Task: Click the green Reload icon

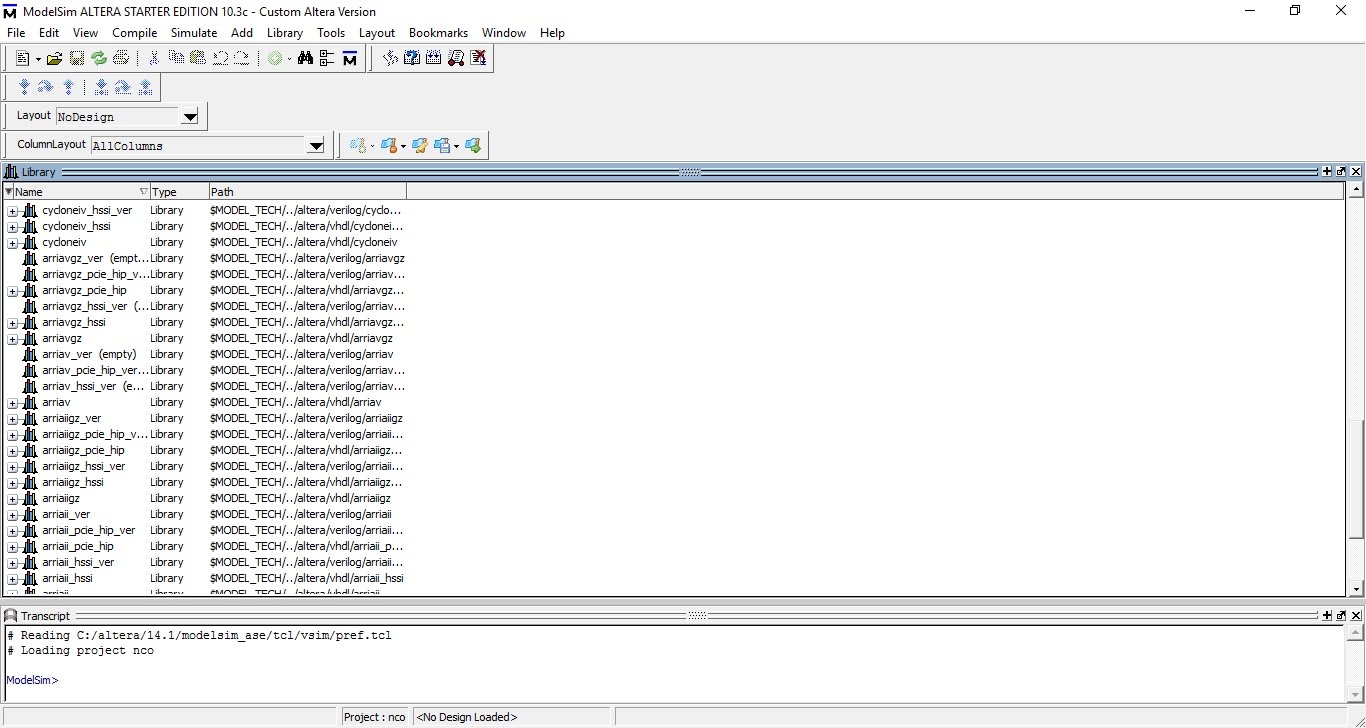Action: [99, 59]
